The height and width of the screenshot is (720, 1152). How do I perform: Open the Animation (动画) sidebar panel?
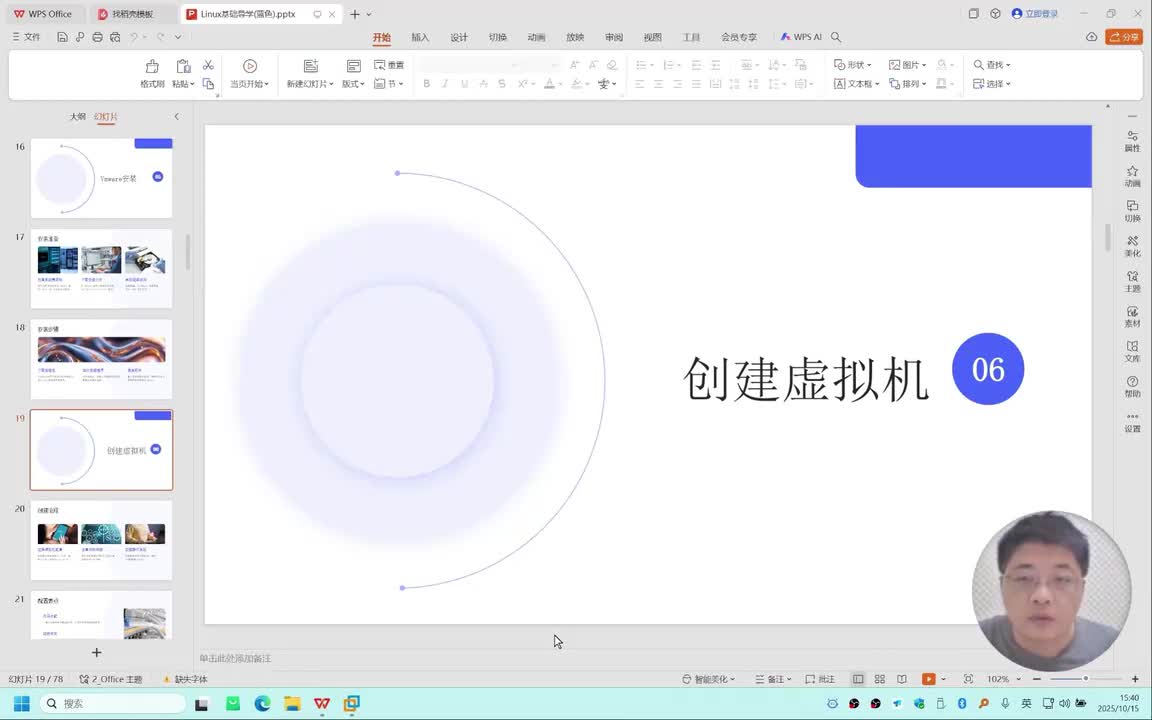click(1132, 176)
